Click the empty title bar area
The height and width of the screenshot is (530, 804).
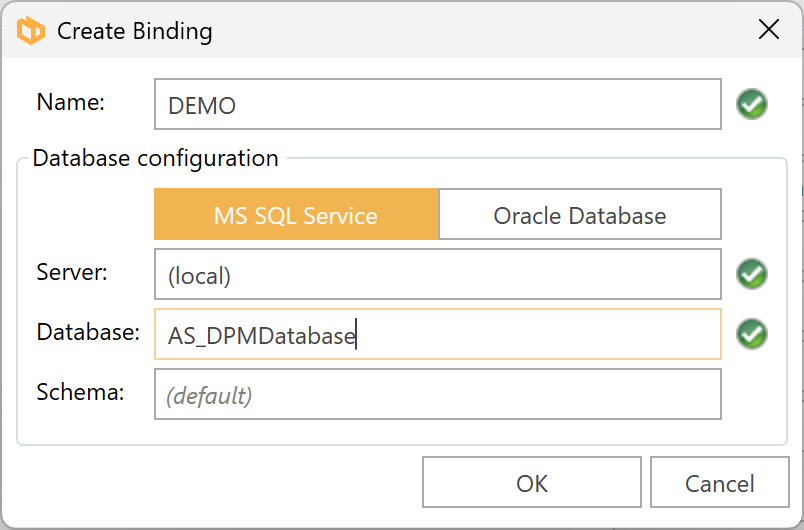(480, 31)
